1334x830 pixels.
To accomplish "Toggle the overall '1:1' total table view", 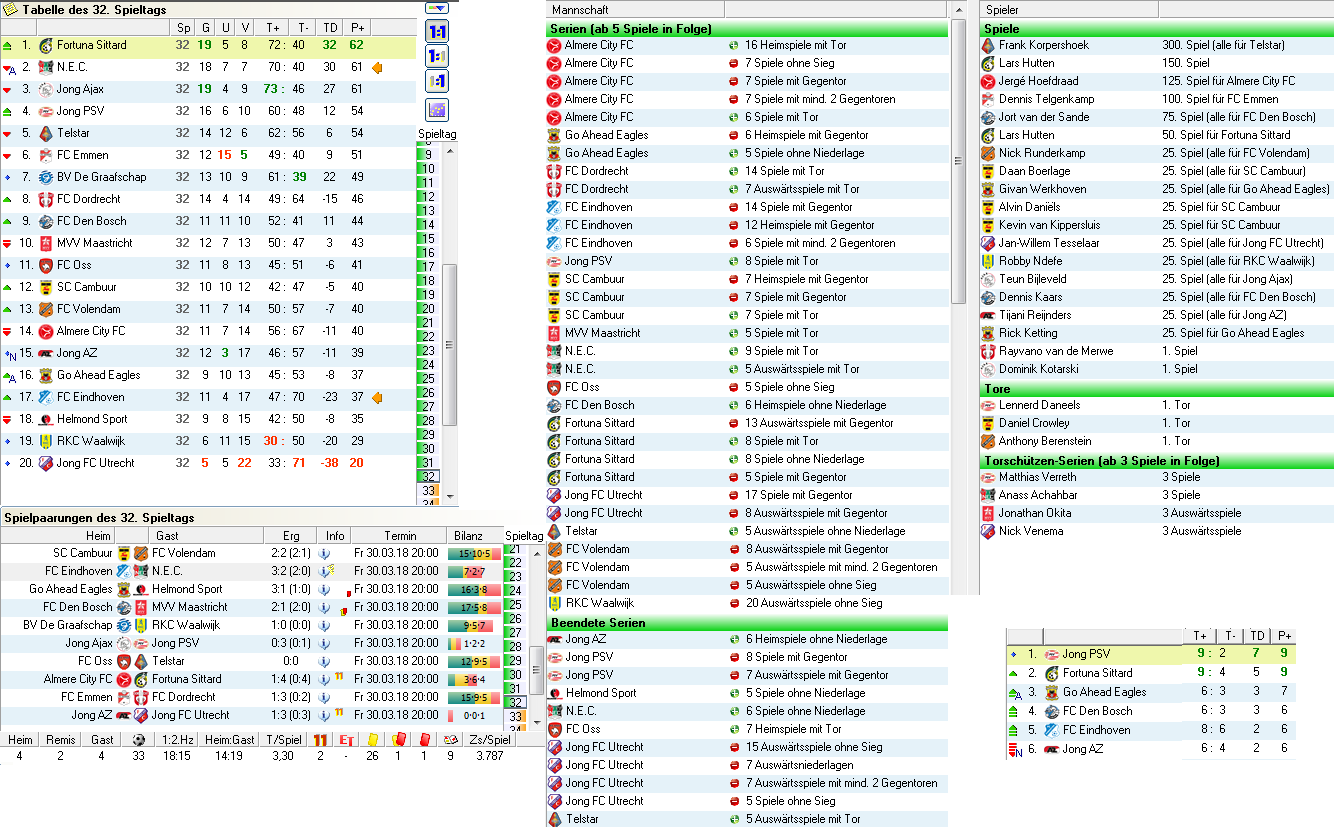I will [x=437, y=32].
